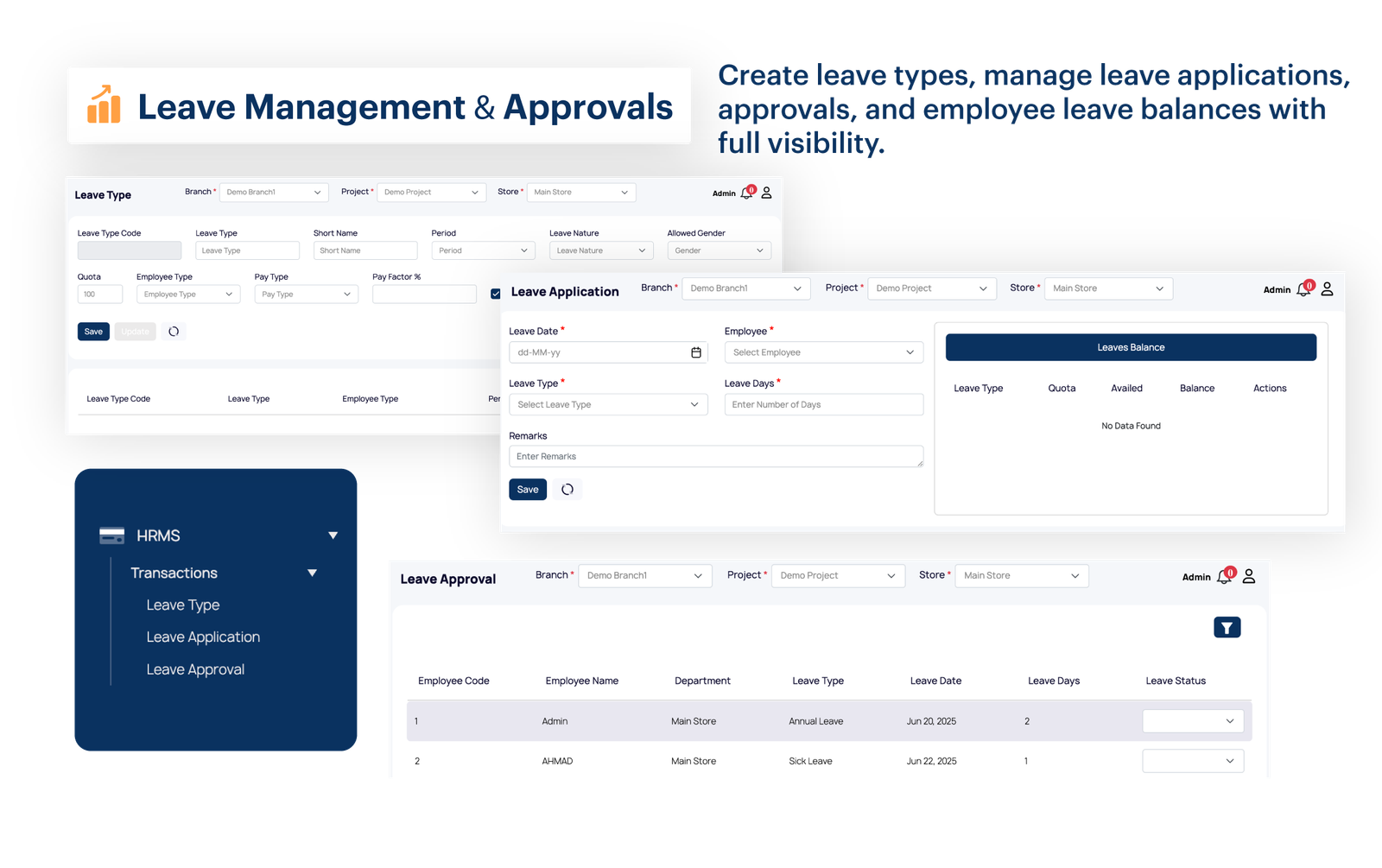Click the Save button on the Leave Application form
1382x868 pixels.
pyautogui.click(x=527, y=489)
